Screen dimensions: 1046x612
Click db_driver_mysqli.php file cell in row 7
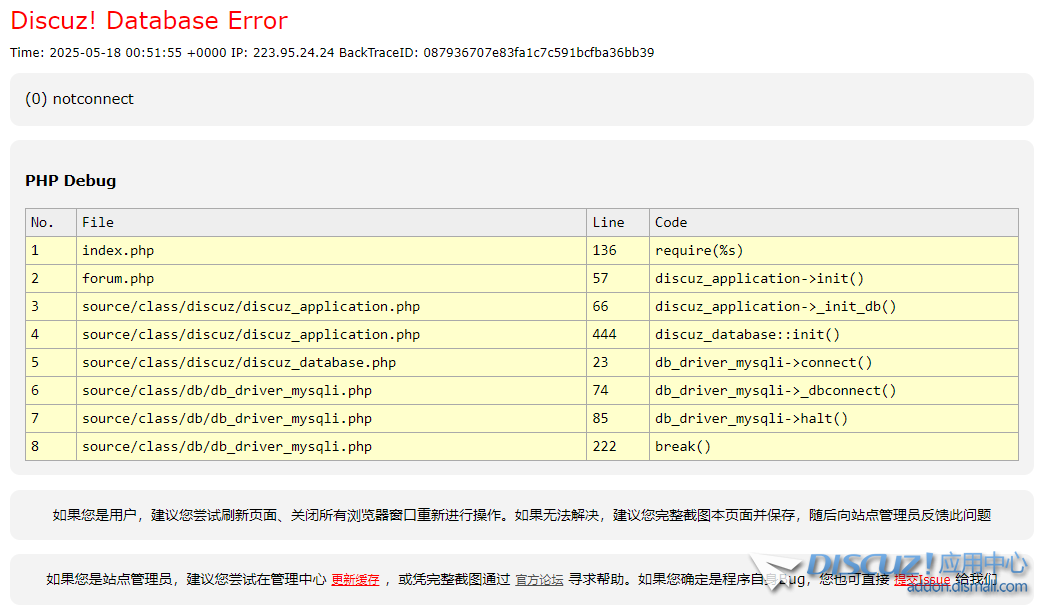331,418
